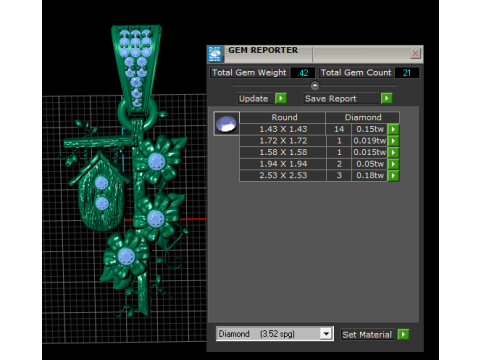Screen dimensions: 480x360
Task: Click the GEM REPORTER title bar text
Action: (x=263, y=50)
